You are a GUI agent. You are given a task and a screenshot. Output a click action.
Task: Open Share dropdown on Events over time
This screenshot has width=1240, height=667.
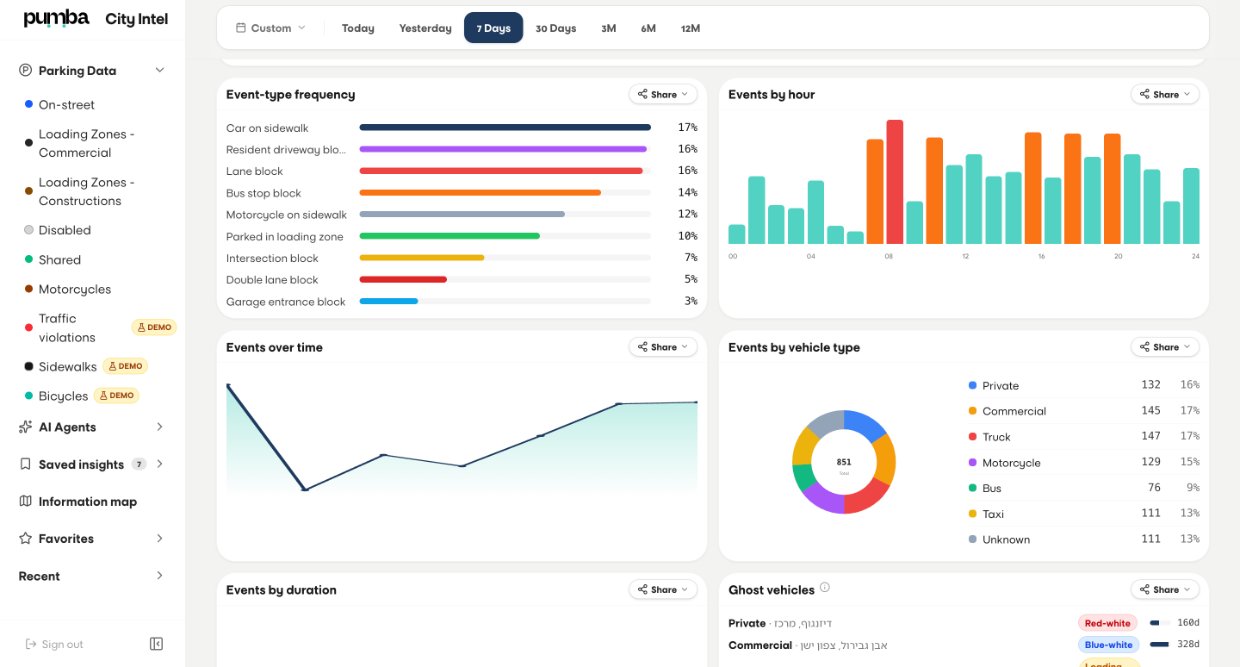point(663,347)
